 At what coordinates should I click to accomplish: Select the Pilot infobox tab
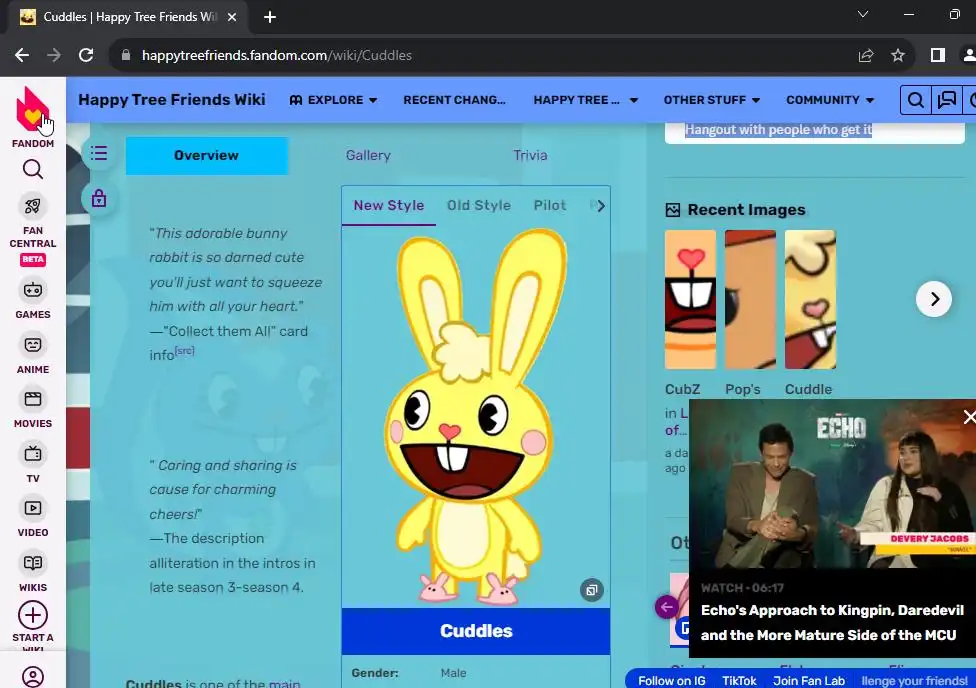pyautogui.click(x=550, y=205)
